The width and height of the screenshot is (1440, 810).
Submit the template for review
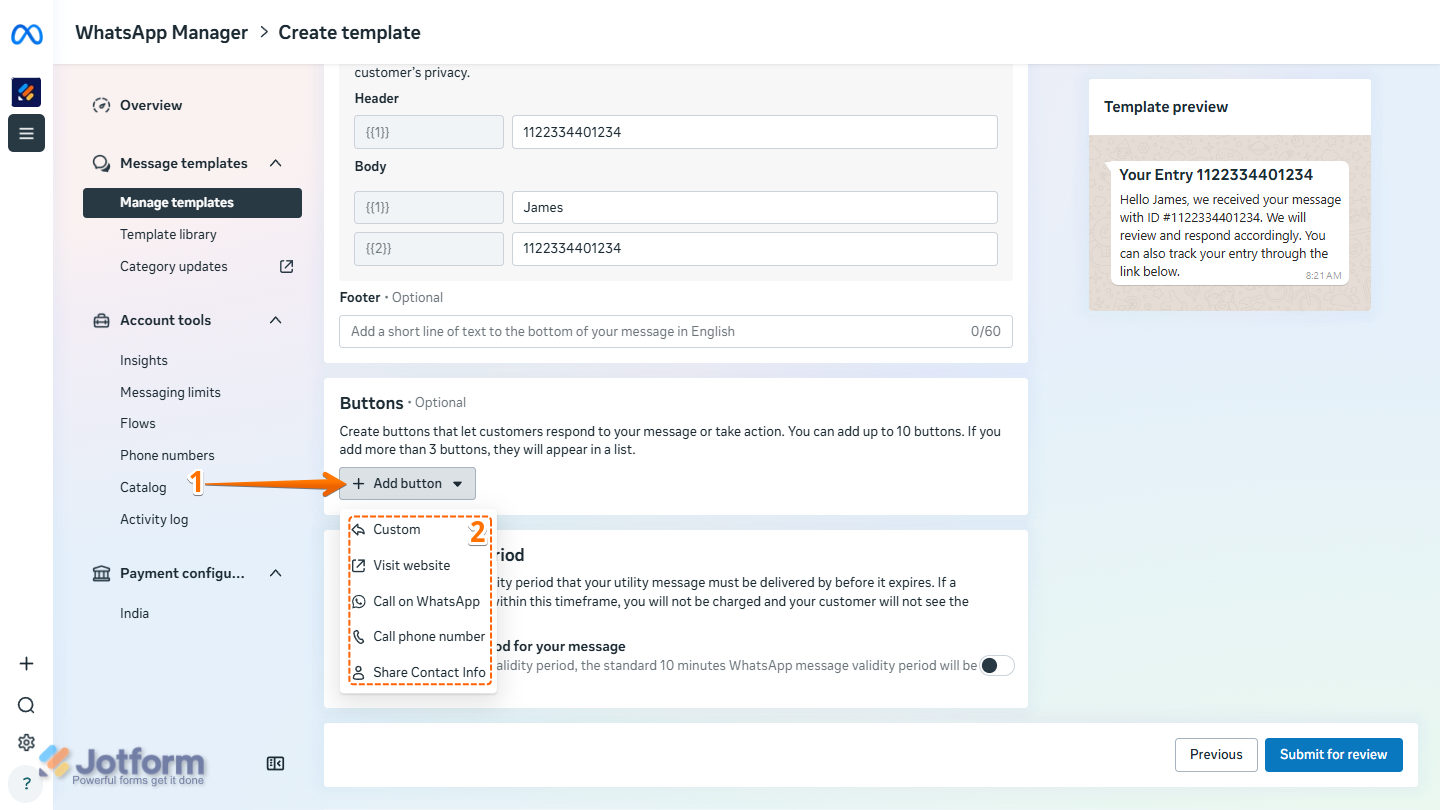(x=1333, y=755)
